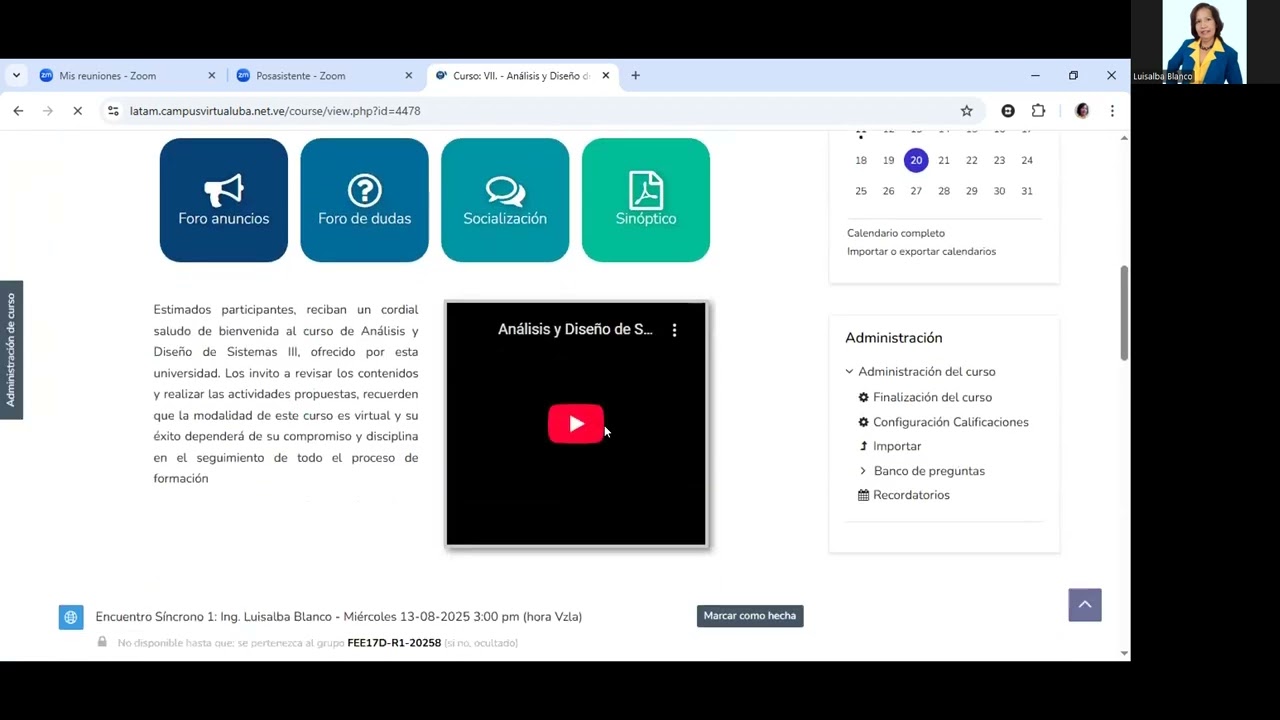The width and height of the screenshot is (1280, 720).
Task: Open Configuración Calificaciones
Action: tap(950, 422)
